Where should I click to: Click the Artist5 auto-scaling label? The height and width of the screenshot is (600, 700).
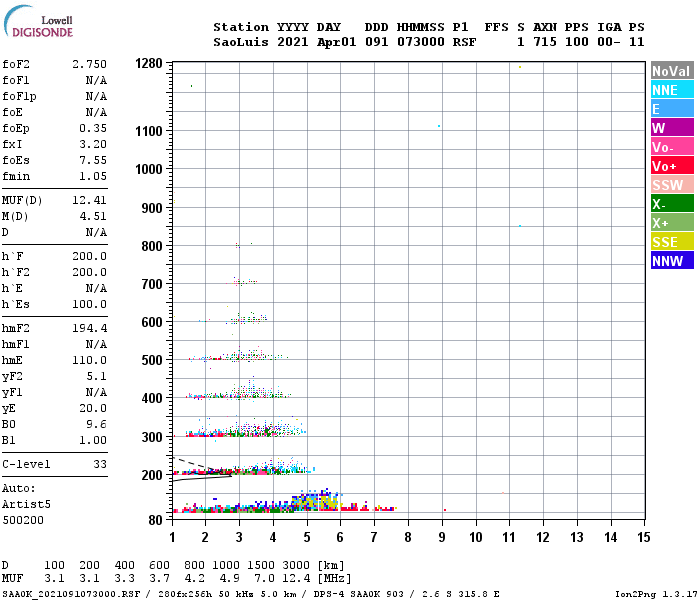[x=26, y=504]
